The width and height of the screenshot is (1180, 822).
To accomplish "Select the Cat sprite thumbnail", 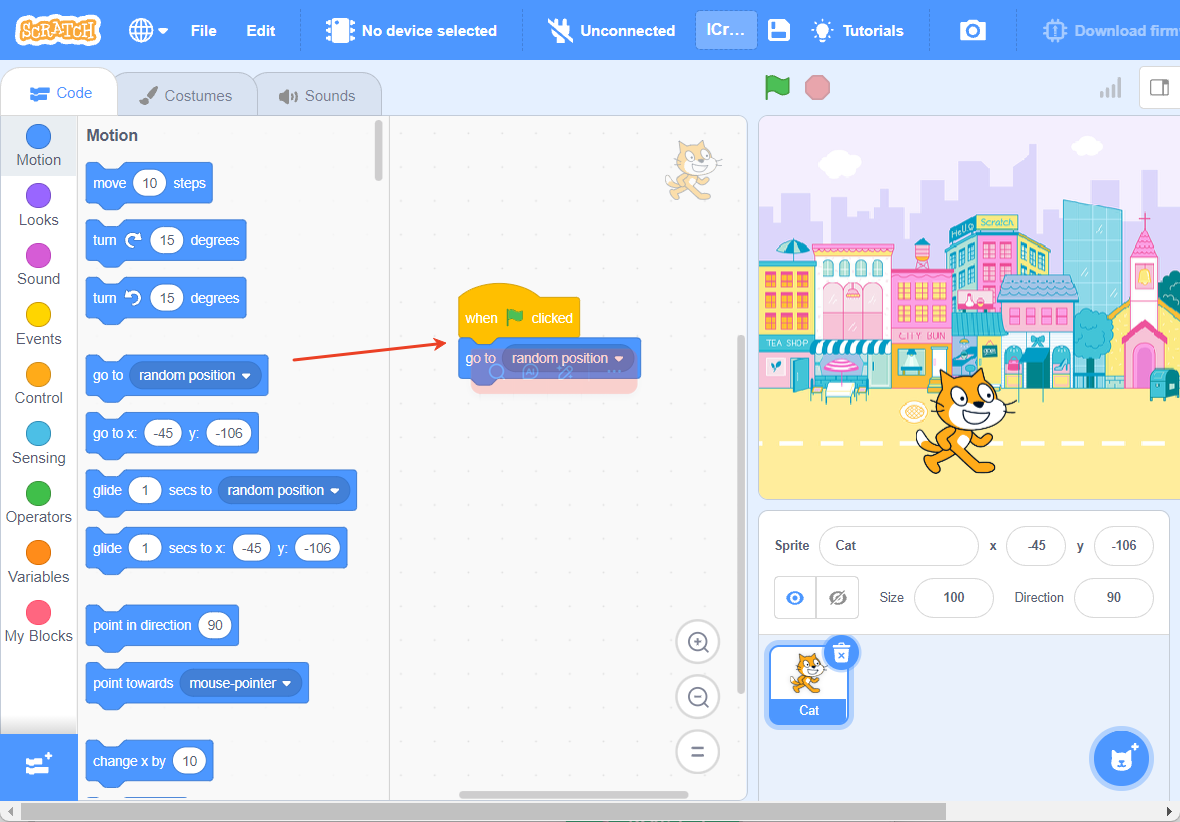I will click(x=808, y=686).
